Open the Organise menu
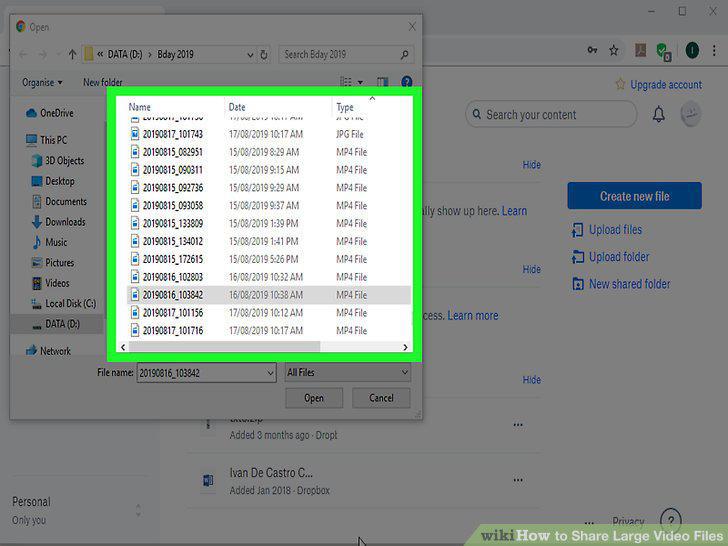 coord(42,83)
